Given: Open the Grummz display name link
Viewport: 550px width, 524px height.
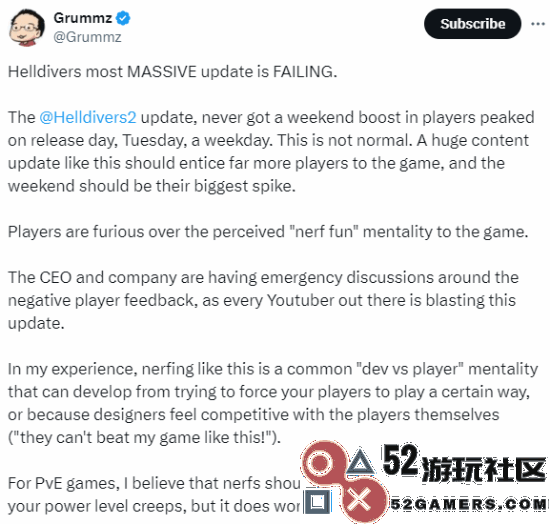Looking at the screenshot, I should 82,18.
